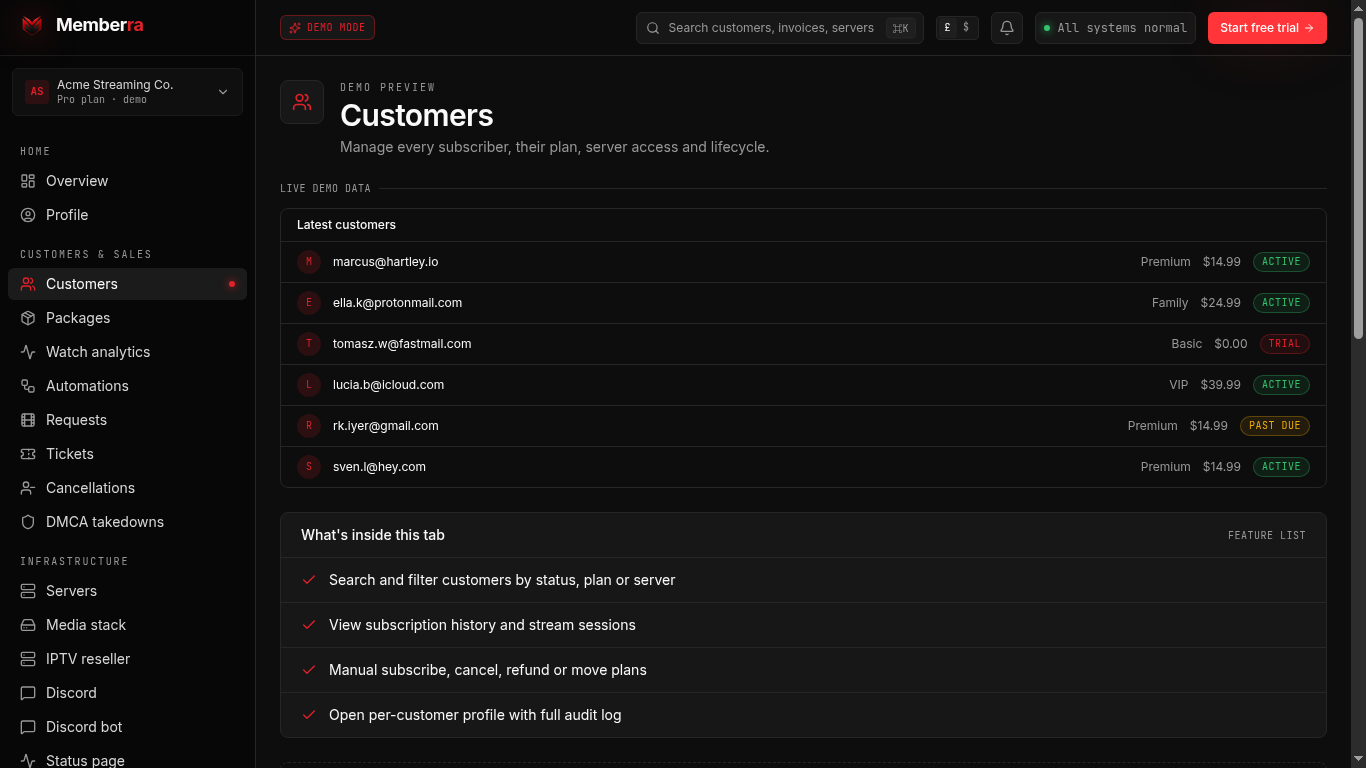Click the R avatar for rk.iyer@gmail.com
Screen dimensions: 1366x768
(x=309, y=426)
